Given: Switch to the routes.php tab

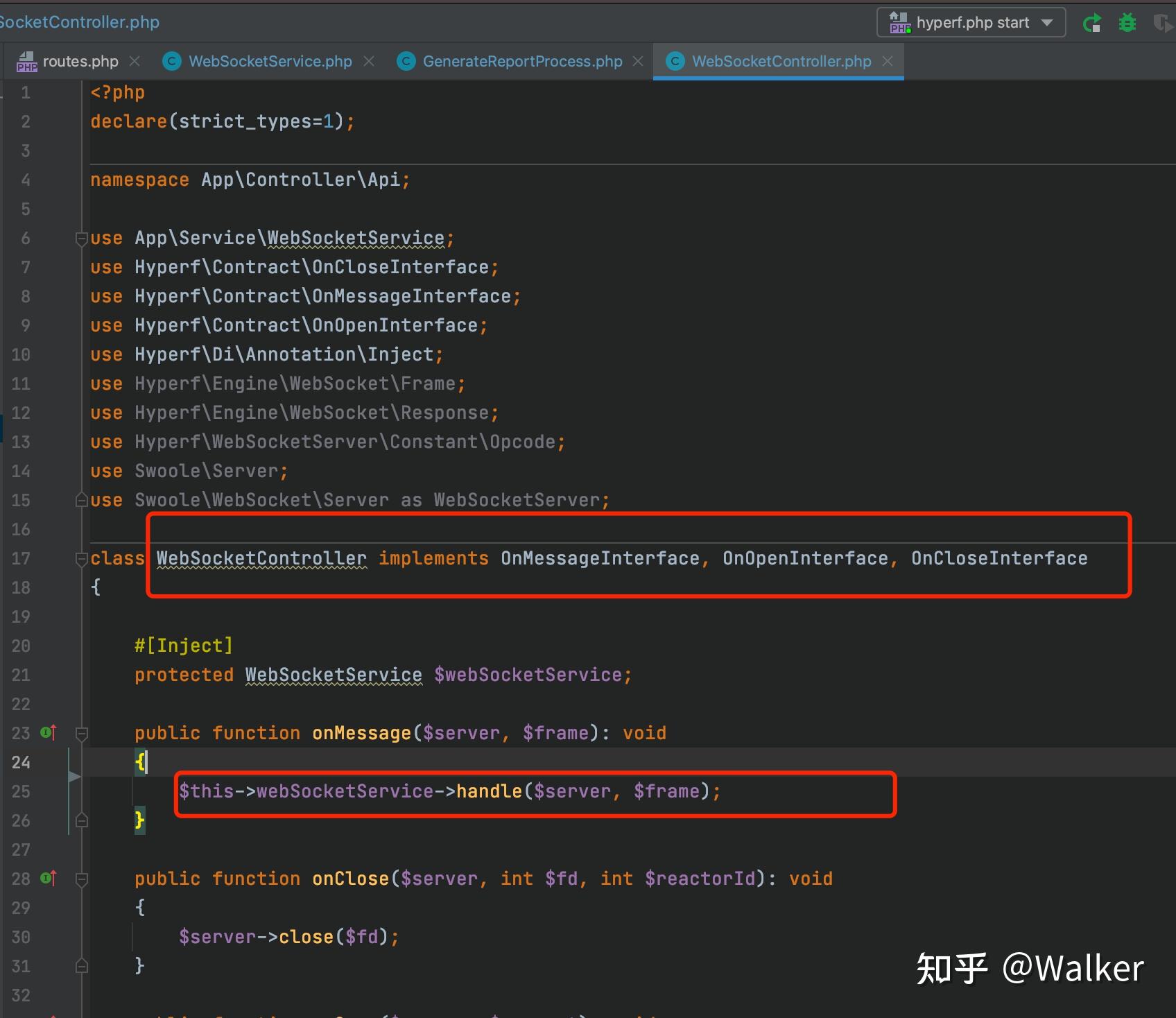Looking at the screenshot, I should [80, 61].
